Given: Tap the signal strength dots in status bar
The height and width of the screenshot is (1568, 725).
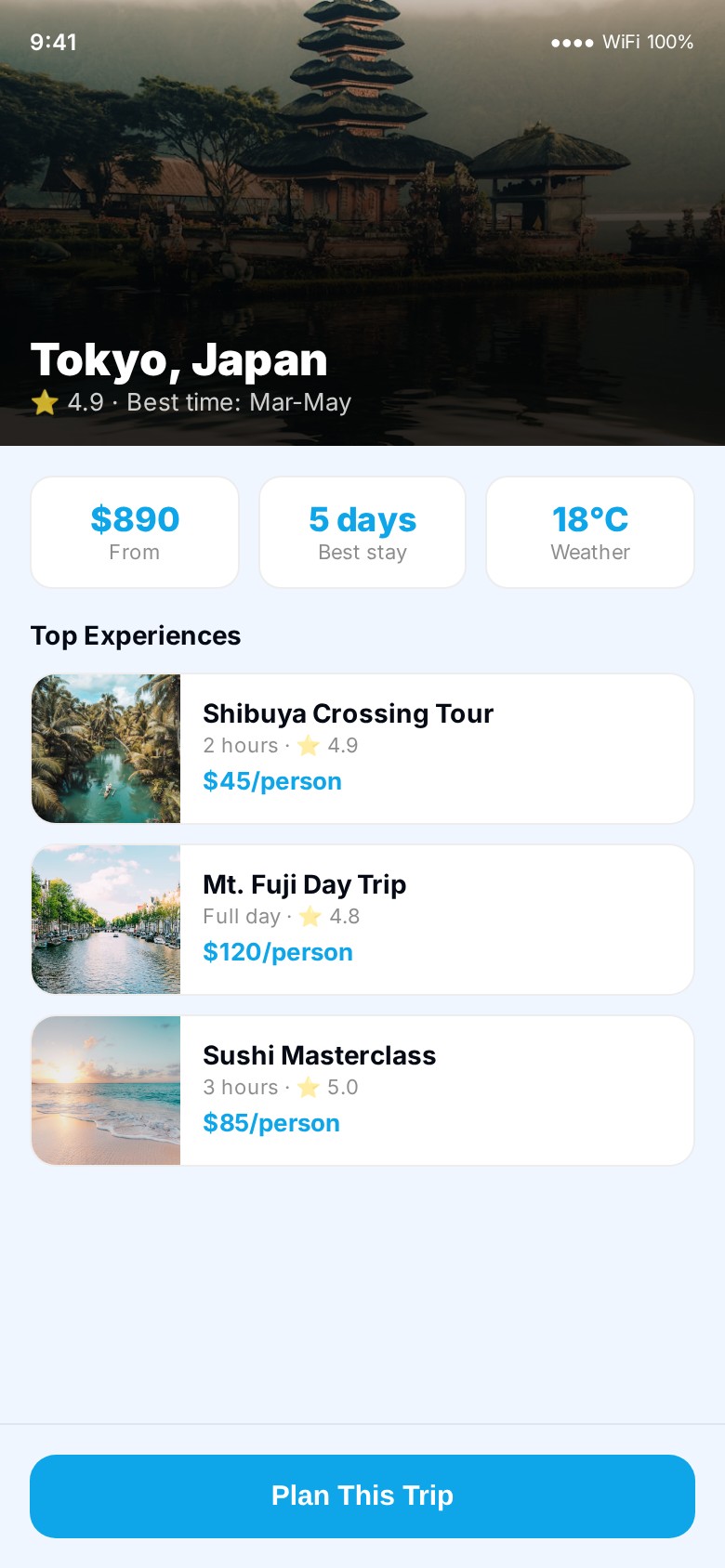Looking at the screenshot, I should tap(572, 43).
